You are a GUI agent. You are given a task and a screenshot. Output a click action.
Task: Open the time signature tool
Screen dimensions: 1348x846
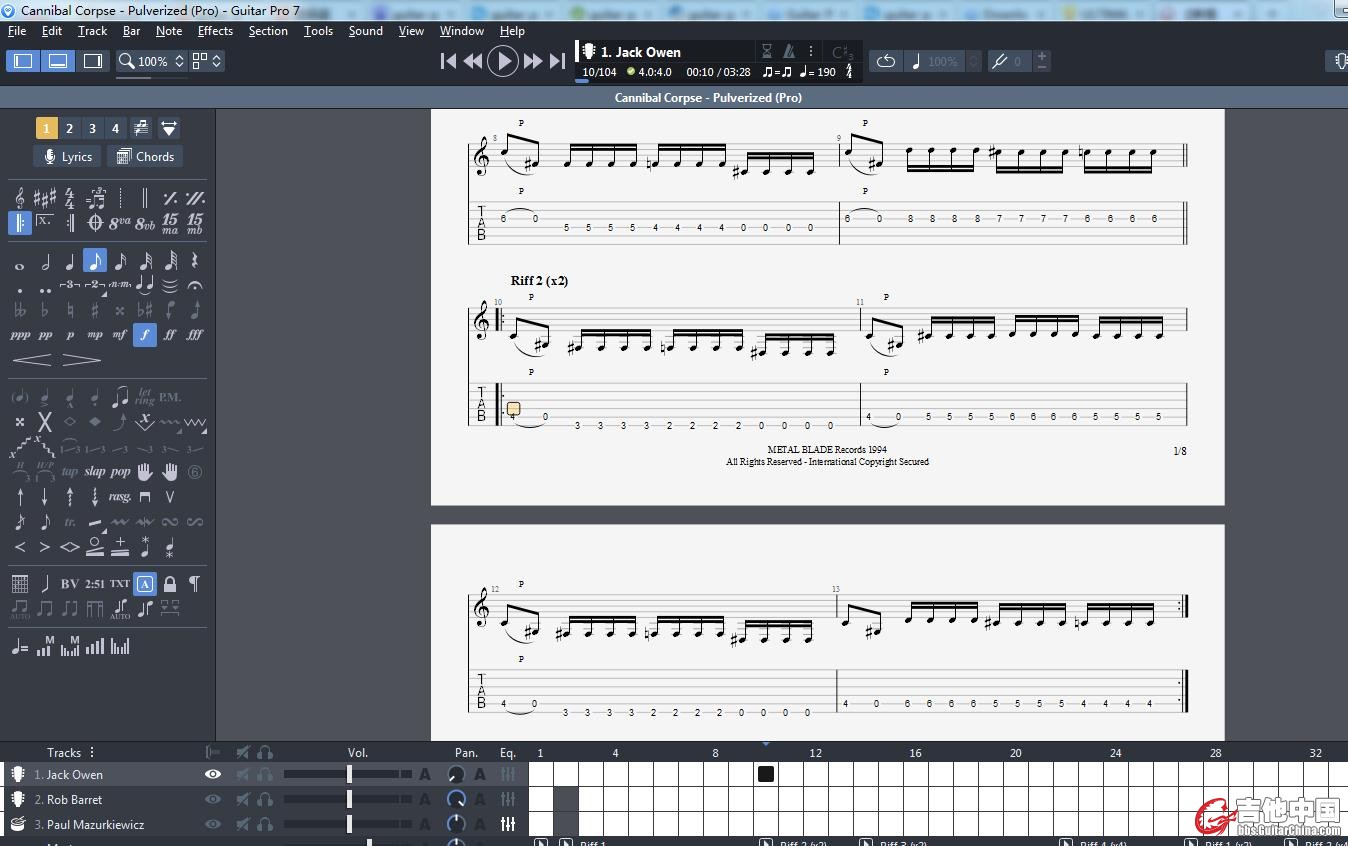tap(70, 198)
